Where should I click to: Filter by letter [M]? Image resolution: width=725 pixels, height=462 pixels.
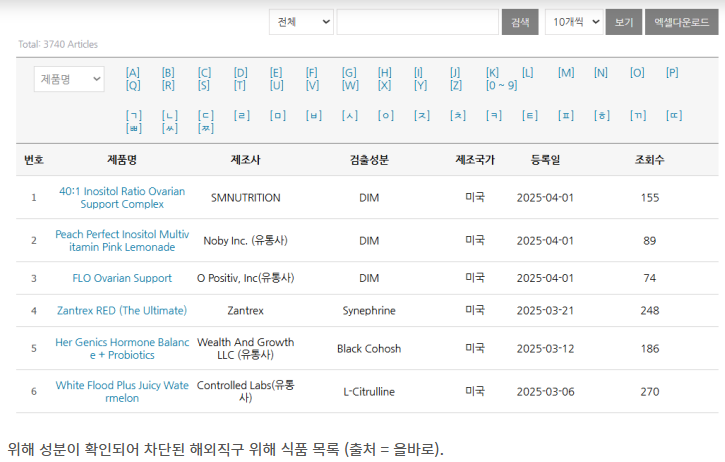tap(566, 73)
